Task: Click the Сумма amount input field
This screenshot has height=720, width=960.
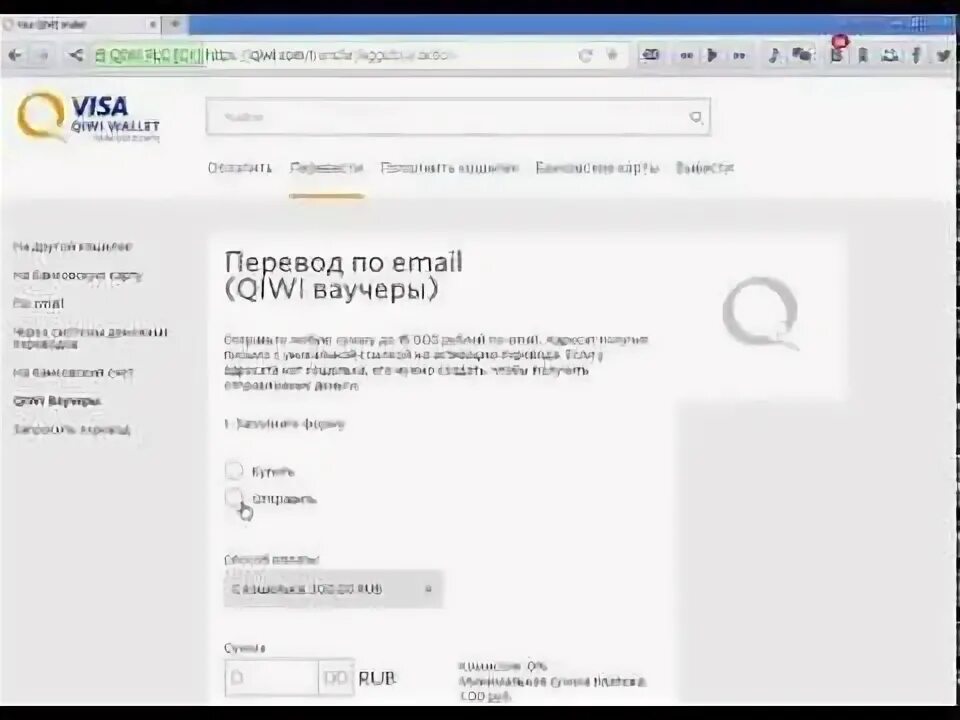Action: (272, 678)
